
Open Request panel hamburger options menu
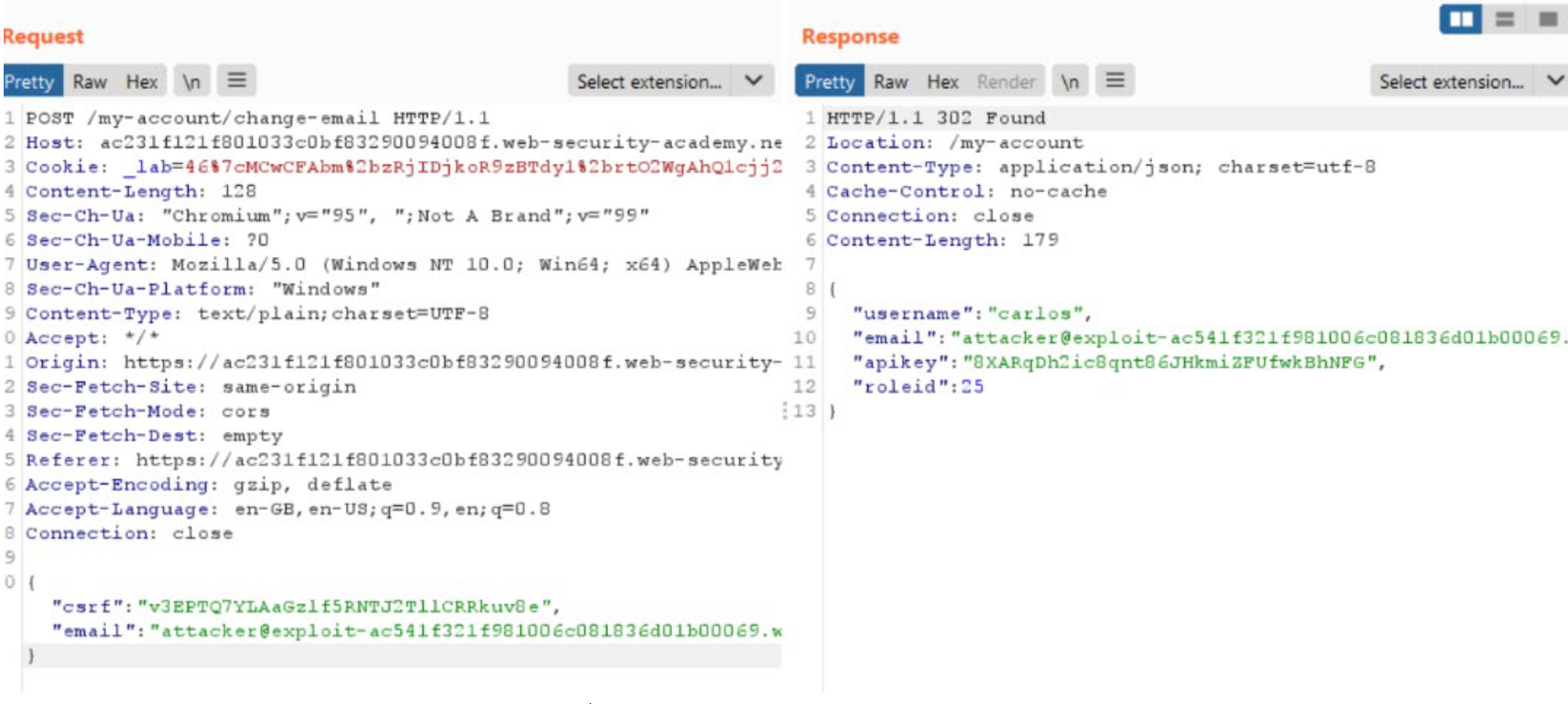tap(237, 81)
